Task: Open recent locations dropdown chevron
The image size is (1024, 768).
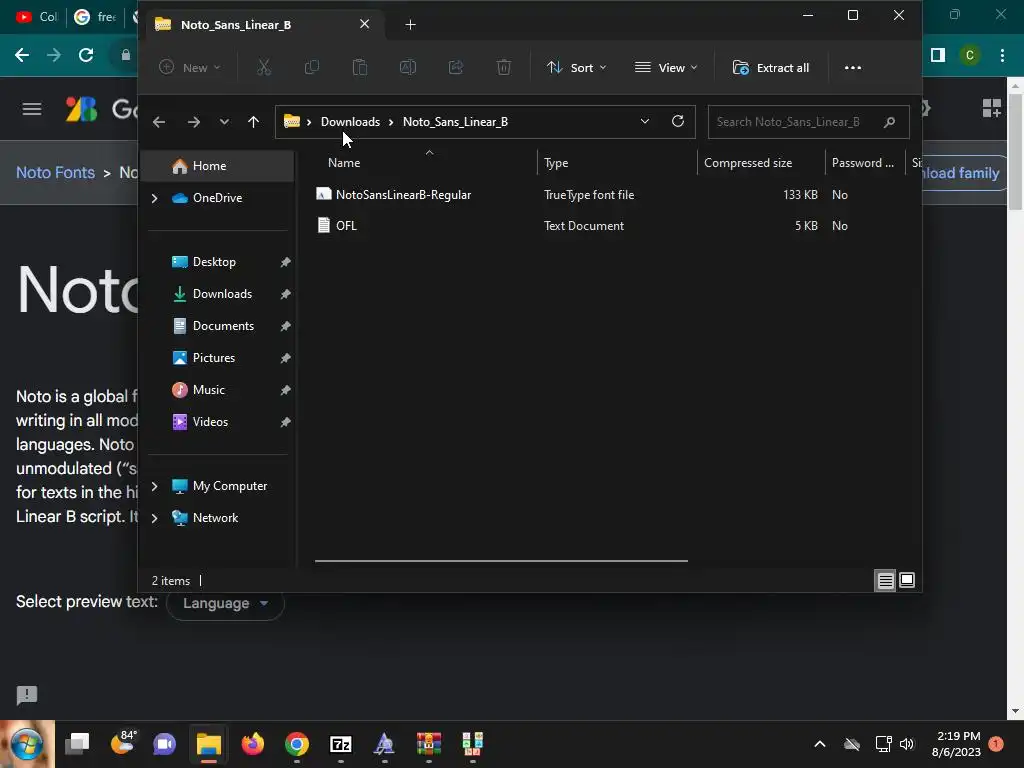Action: tap(224, 122)
